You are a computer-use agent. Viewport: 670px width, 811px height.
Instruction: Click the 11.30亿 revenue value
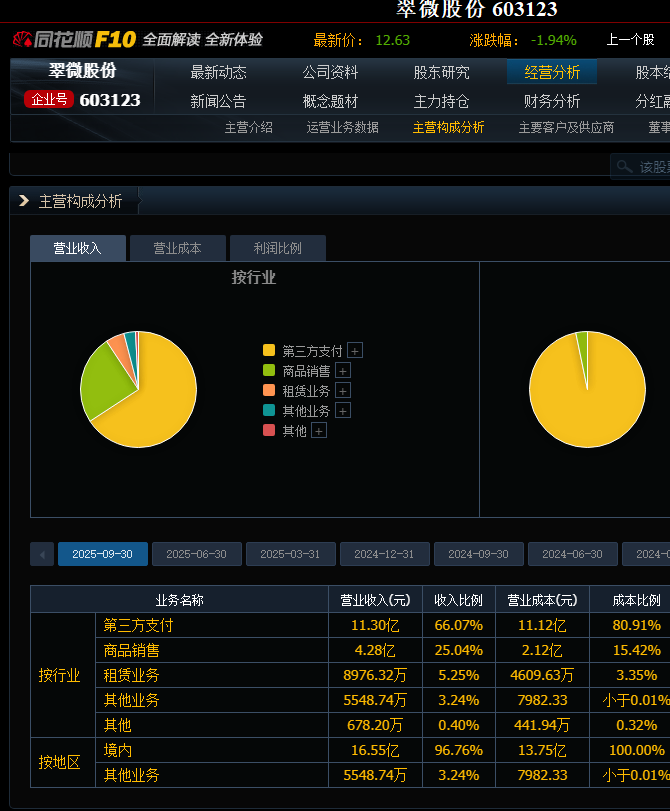tap(375, 625)
